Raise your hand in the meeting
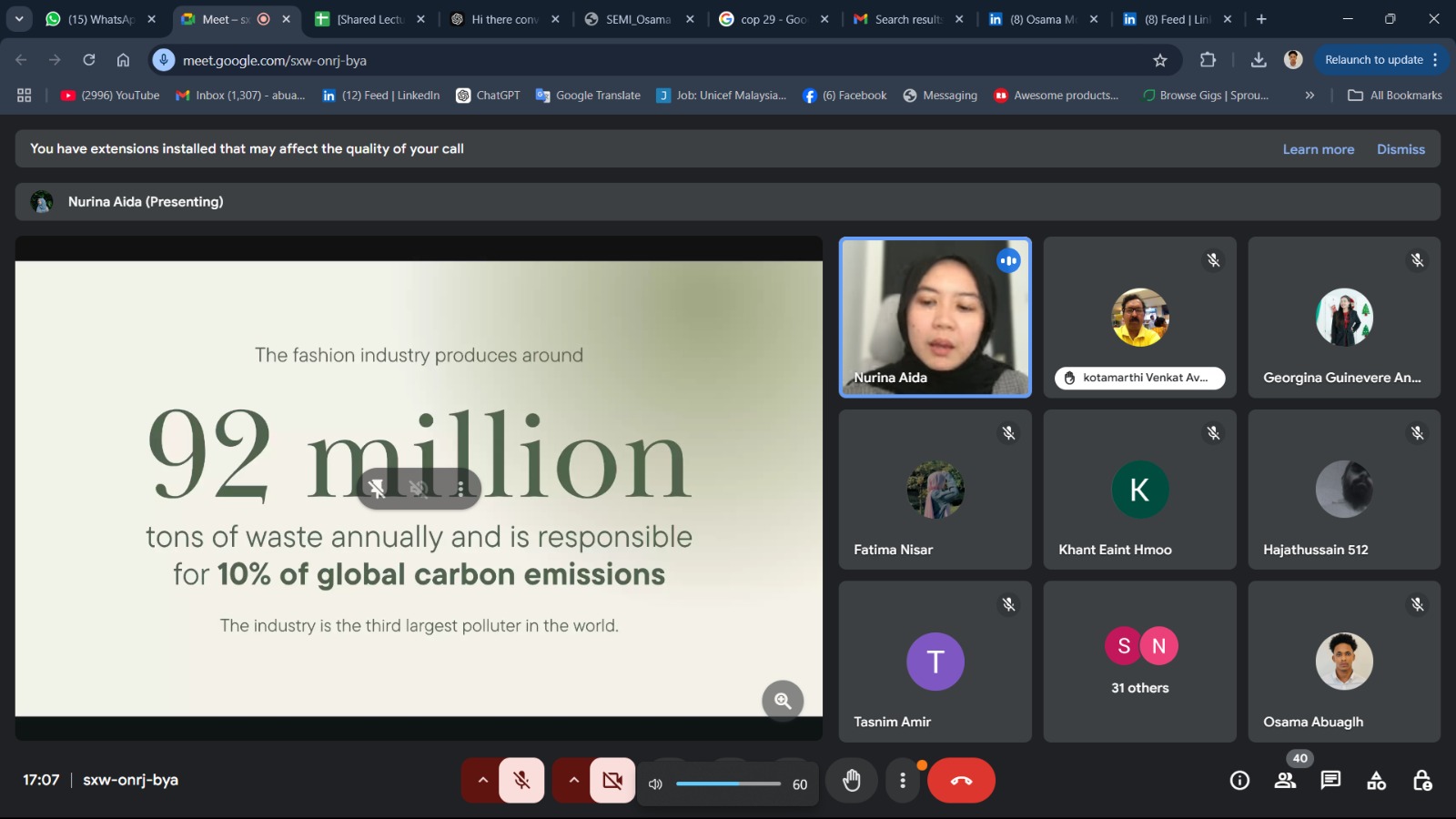Screen dimensions: 1456x819 click(851, 781)
